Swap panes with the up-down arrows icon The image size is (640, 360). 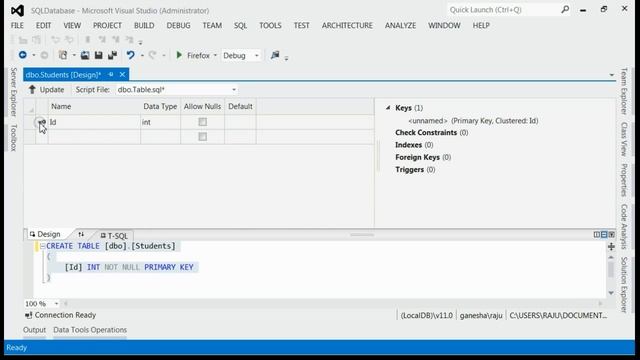(81, 235)
